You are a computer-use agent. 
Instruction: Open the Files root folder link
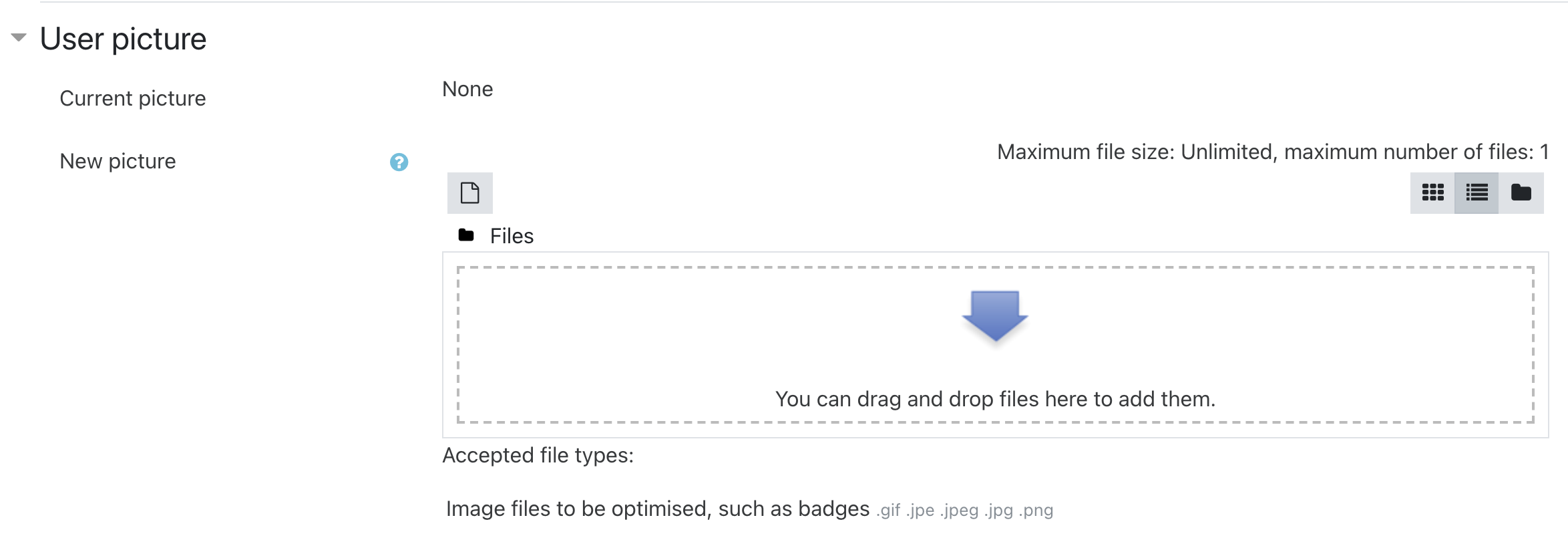pos(512,236)
